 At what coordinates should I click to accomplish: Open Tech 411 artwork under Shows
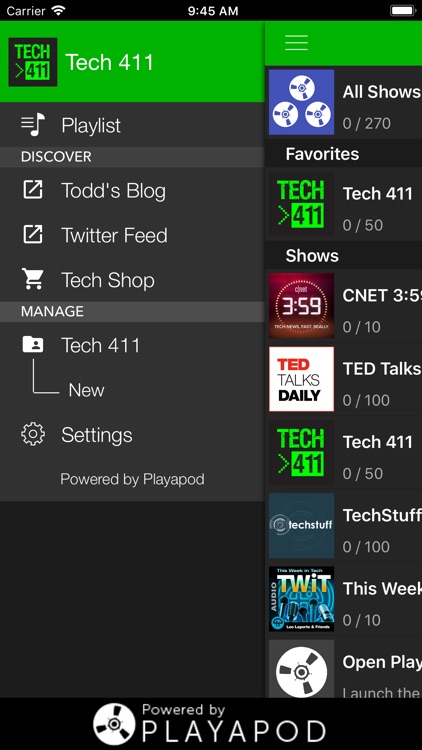[x=301, y=452]
